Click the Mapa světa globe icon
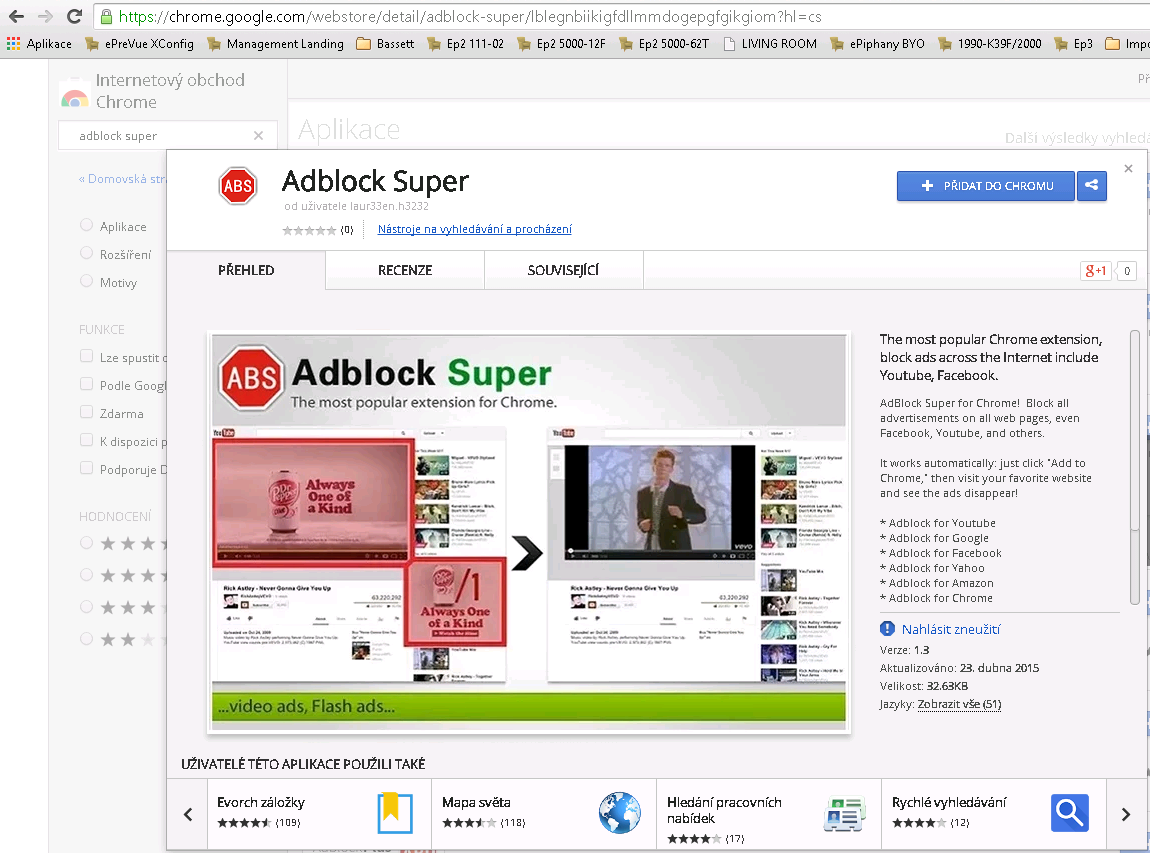Viewport: 1150px width, 853px height. [x=620, y=813]
